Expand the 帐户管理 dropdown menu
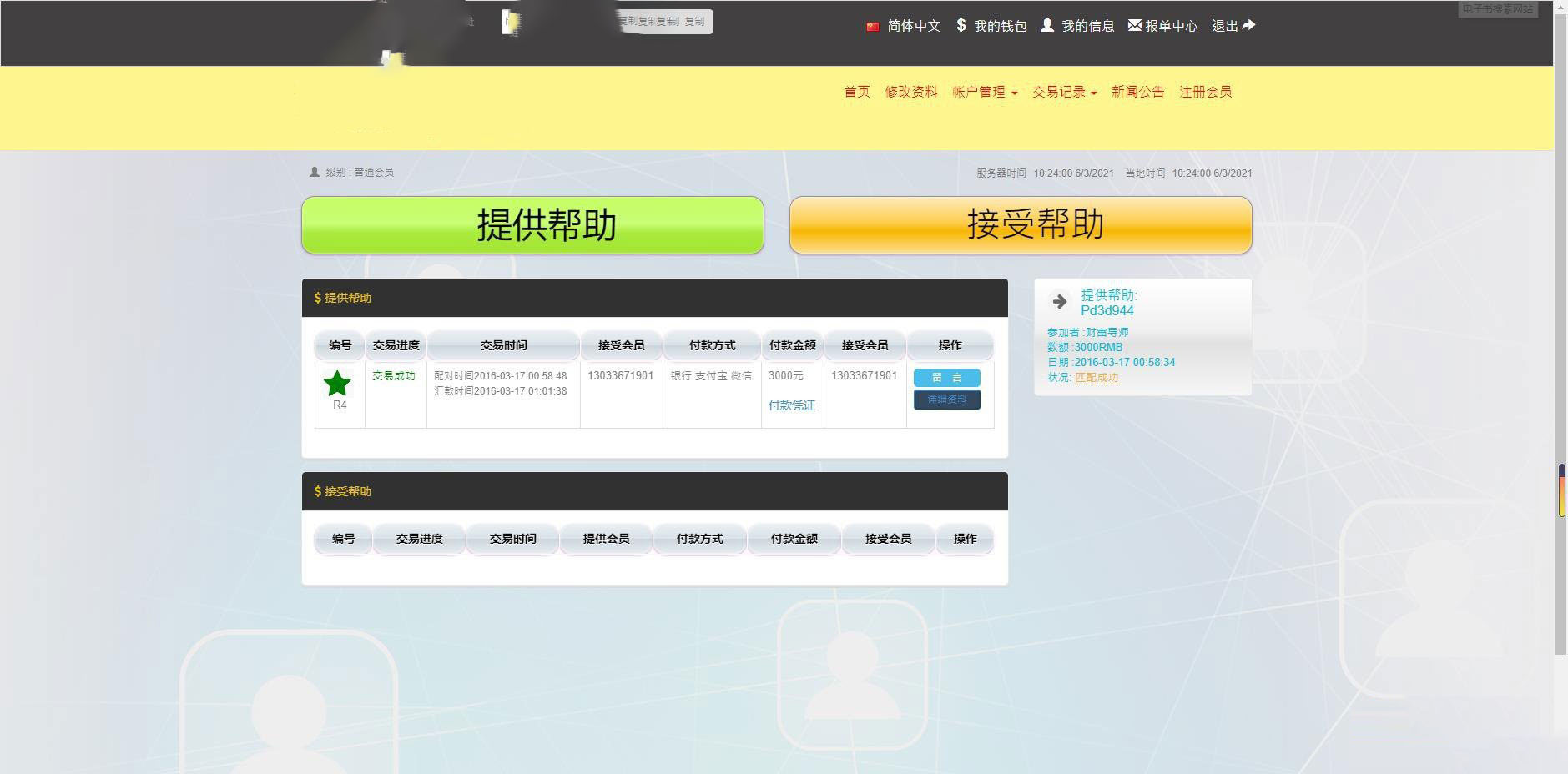Screen dimensions: 1568x774 coord(985,92)
